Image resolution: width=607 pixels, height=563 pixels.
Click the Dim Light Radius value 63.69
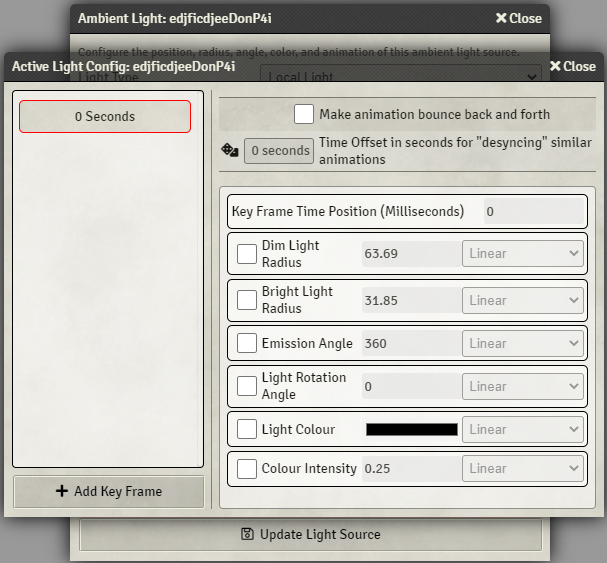pos(412,254)
